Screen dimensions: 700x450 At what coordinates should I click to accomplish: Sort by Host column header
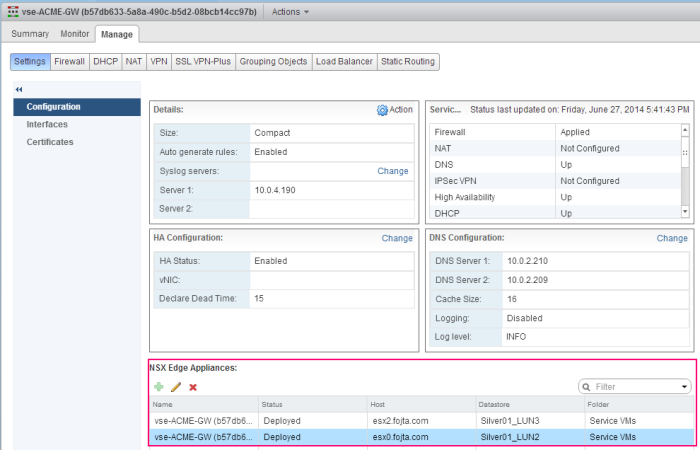click(x=421, y=404)
